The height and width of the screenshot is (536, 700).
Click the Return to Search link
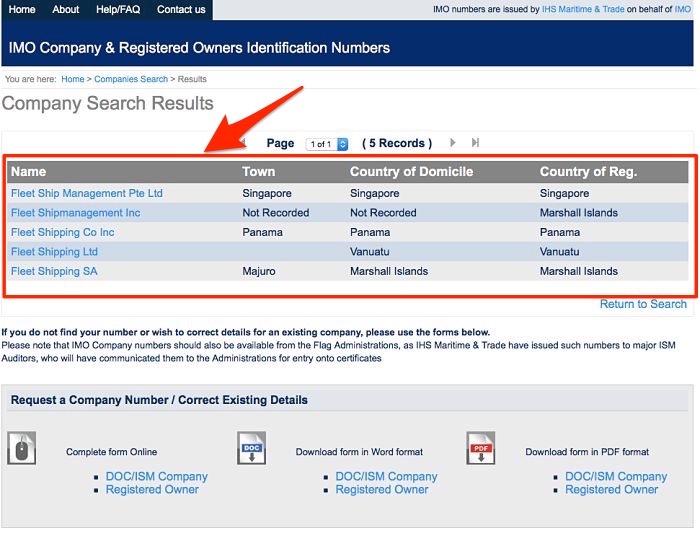(x=643, y=304)
